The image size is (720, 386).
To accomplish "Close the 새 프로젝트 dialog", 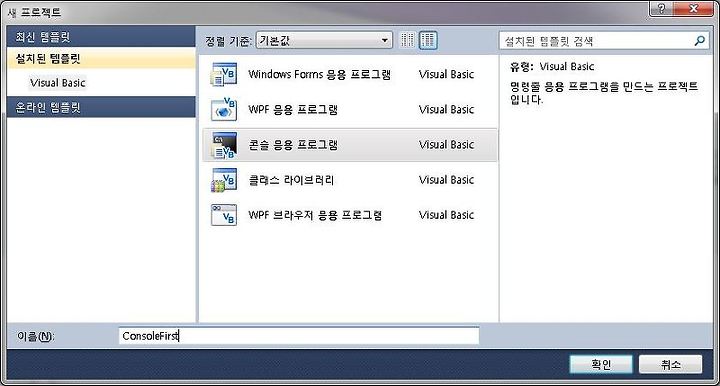I will point(694,8).
